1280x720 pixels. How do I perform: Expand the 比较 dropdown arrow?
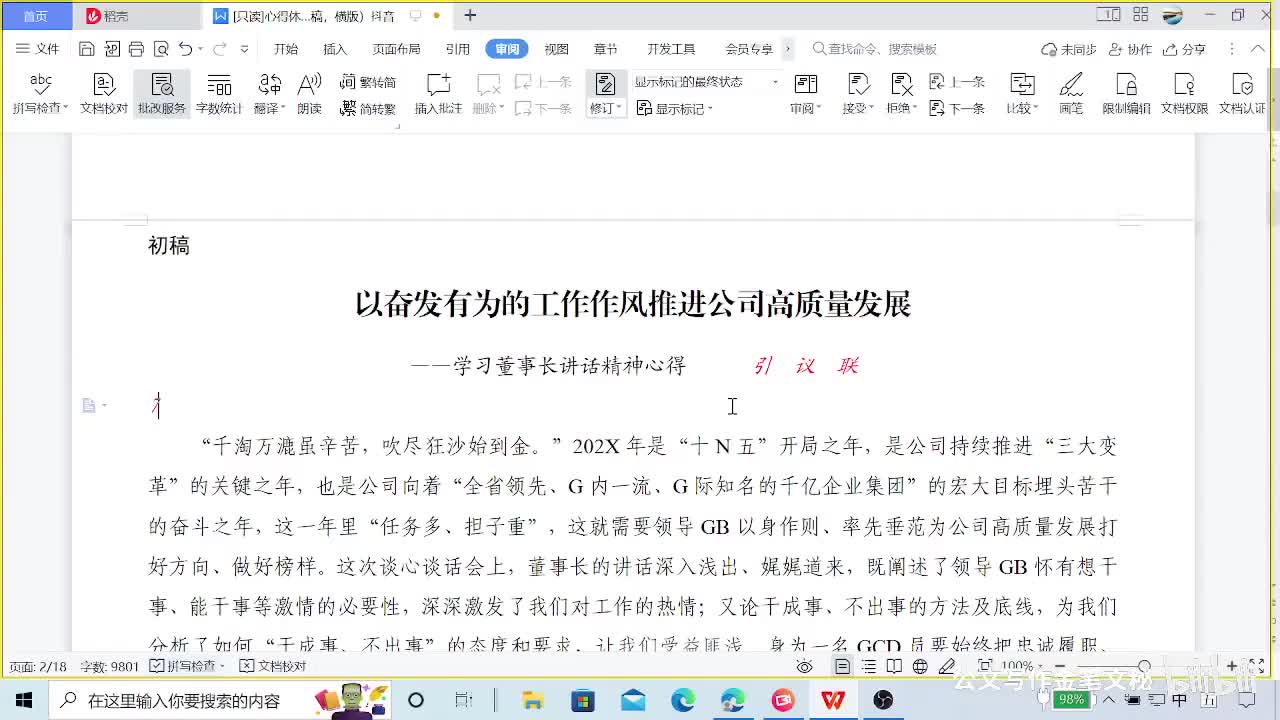1038,108
